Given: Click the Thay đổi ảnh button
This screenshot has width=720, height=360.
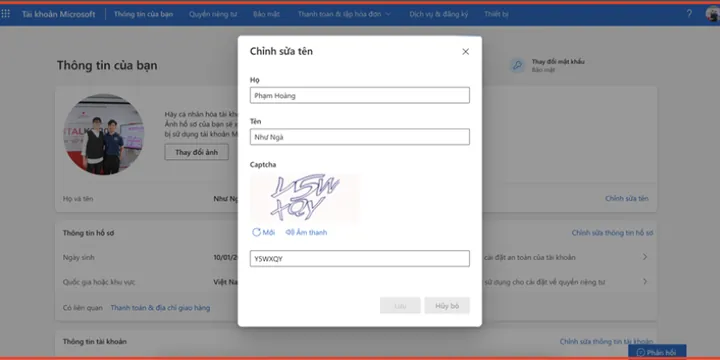Looking at the screenshot, I should tap(197, 152).
